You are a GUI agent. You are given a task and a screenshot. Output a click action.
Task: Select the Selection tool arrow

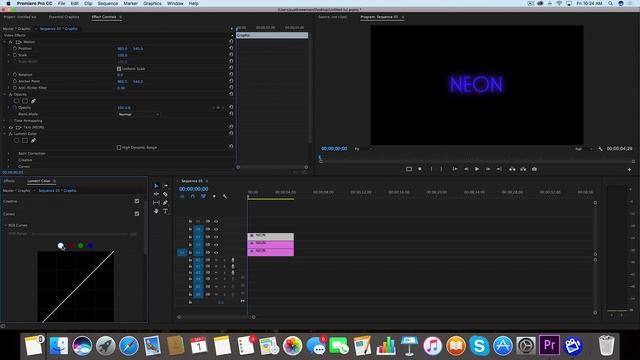click(x=156, y=186)
